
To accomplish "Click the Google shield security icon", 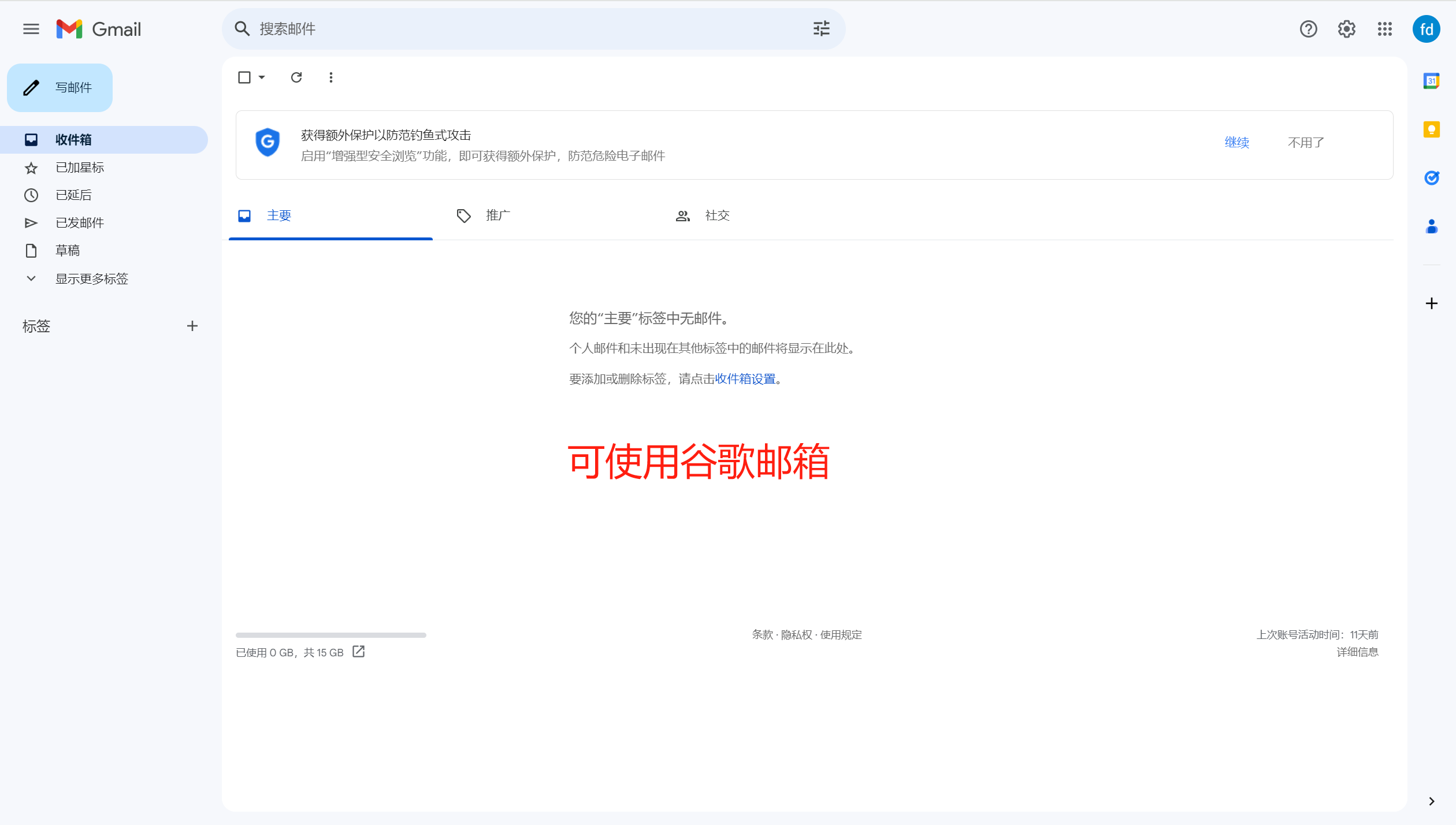I will (268, 142).
